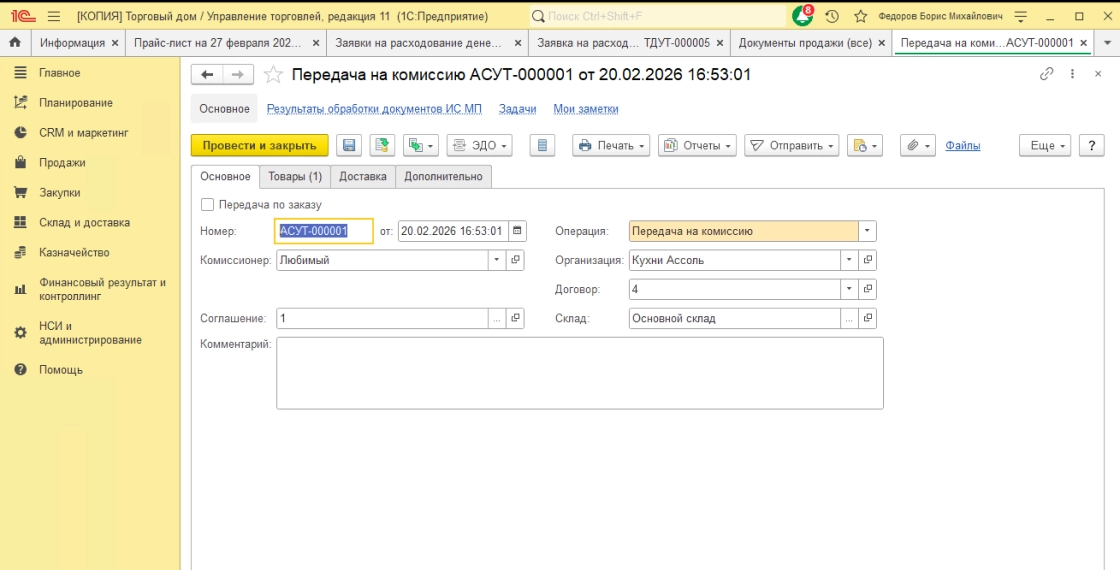This screenshot has height=570, width=1120.
Task: Go to home start page icon
Action: (x=15, y=43)
